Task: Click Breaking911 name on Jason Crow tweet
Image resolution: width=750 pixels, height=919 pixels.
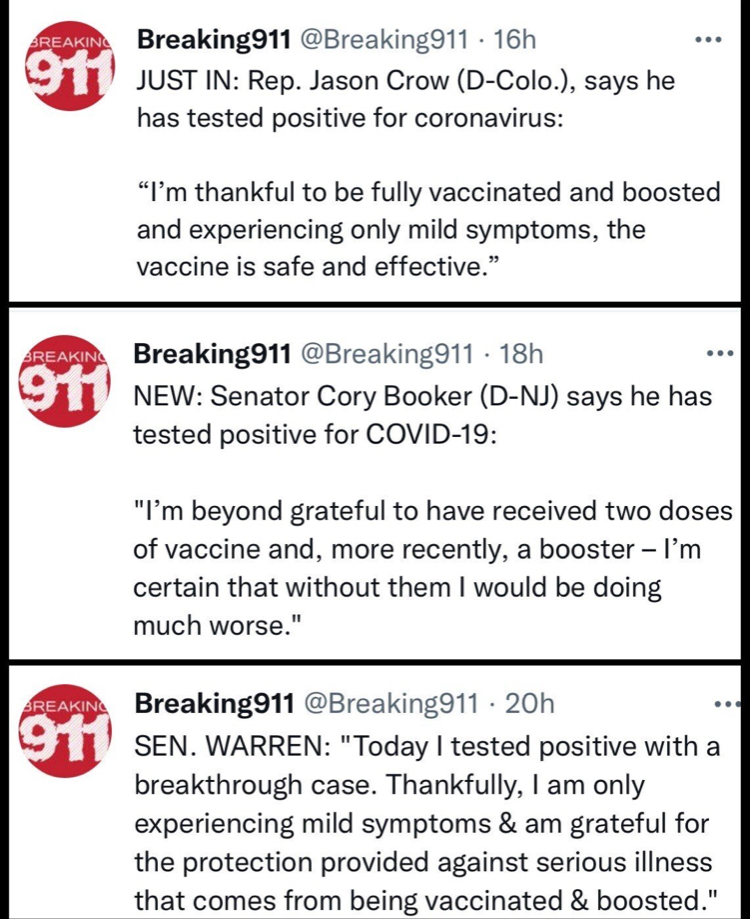Action: (213, 40)
